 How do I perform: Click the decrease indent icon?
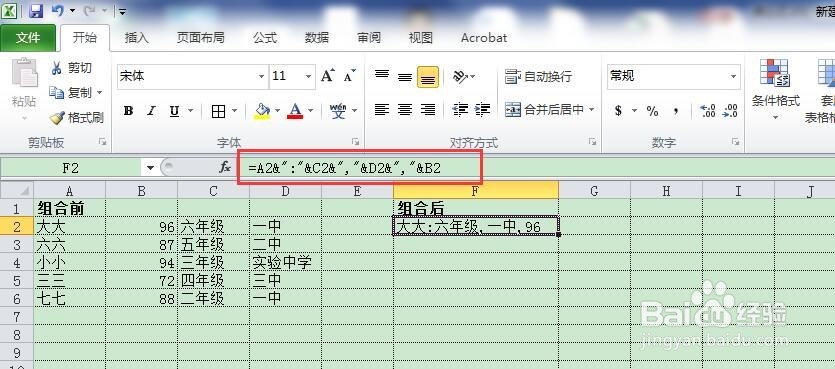tap(460, 110)
